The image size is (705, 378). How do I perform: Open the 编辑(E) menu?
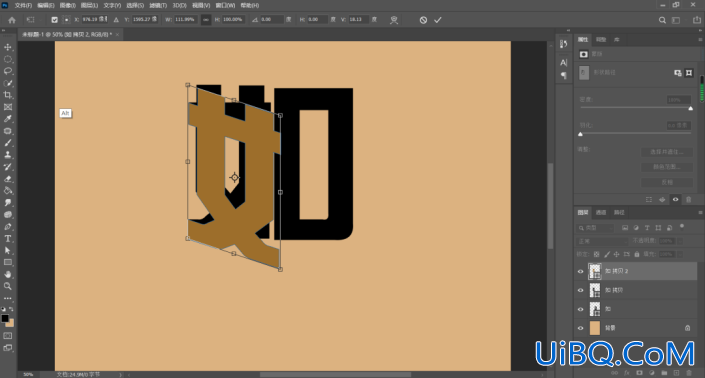pos(45,5)
